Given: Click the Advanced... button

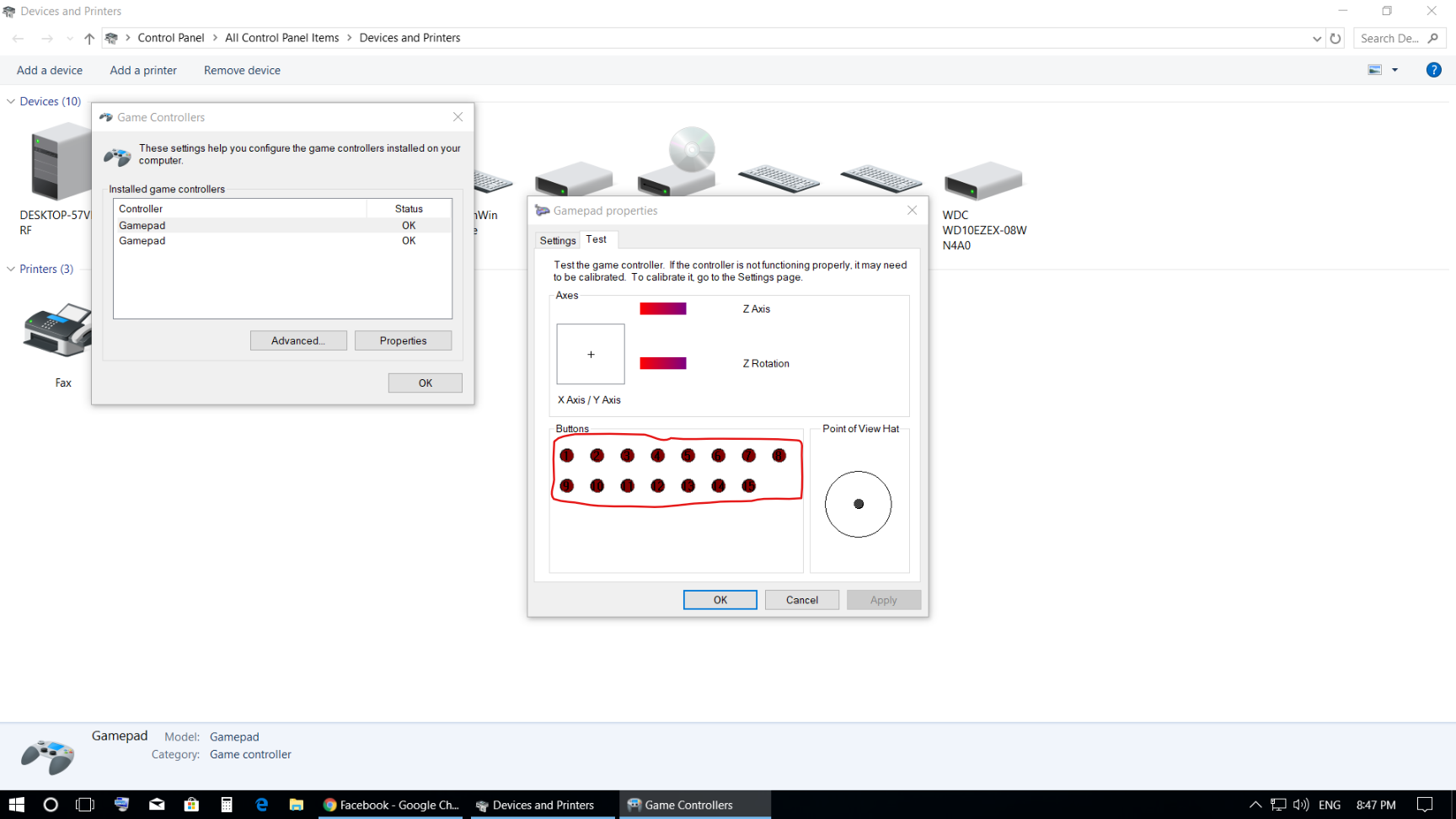Looking at the screenshot, I should 298,340.
